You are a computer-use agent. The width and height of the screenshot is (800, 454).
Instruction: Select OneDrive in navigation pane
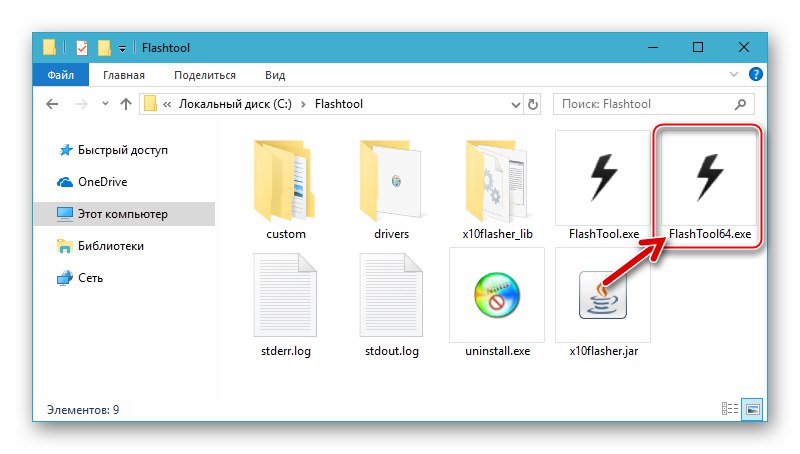[x=103, y=182]
